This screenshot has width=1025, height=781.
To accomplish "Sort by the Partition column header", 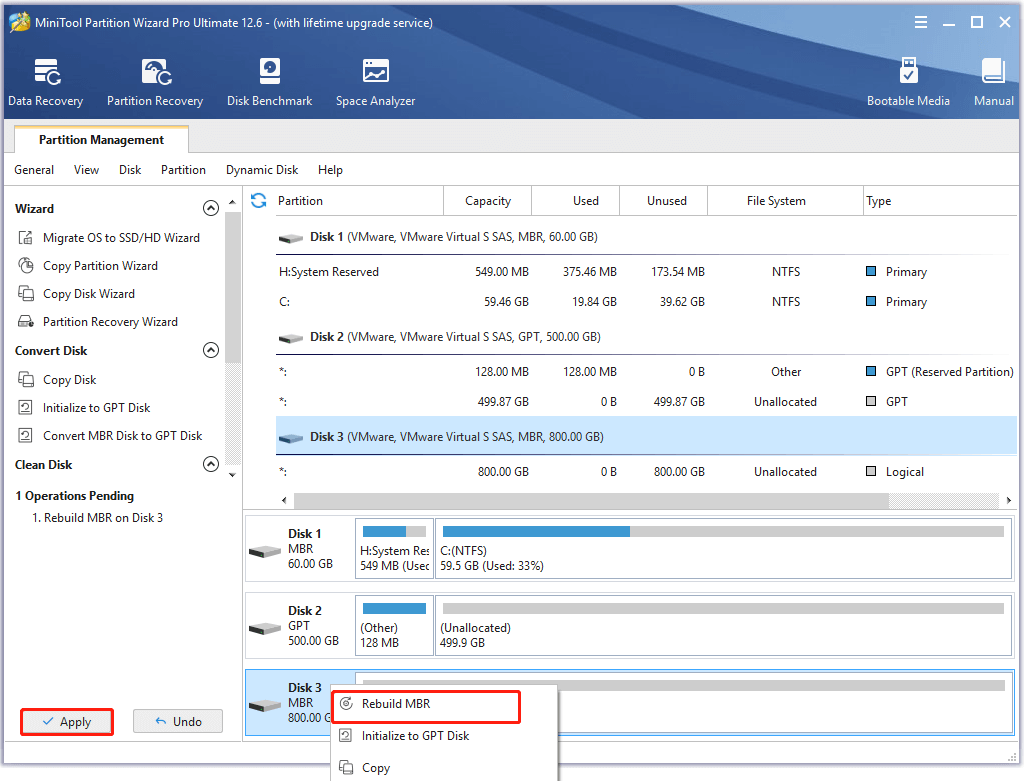I will 360,201.
